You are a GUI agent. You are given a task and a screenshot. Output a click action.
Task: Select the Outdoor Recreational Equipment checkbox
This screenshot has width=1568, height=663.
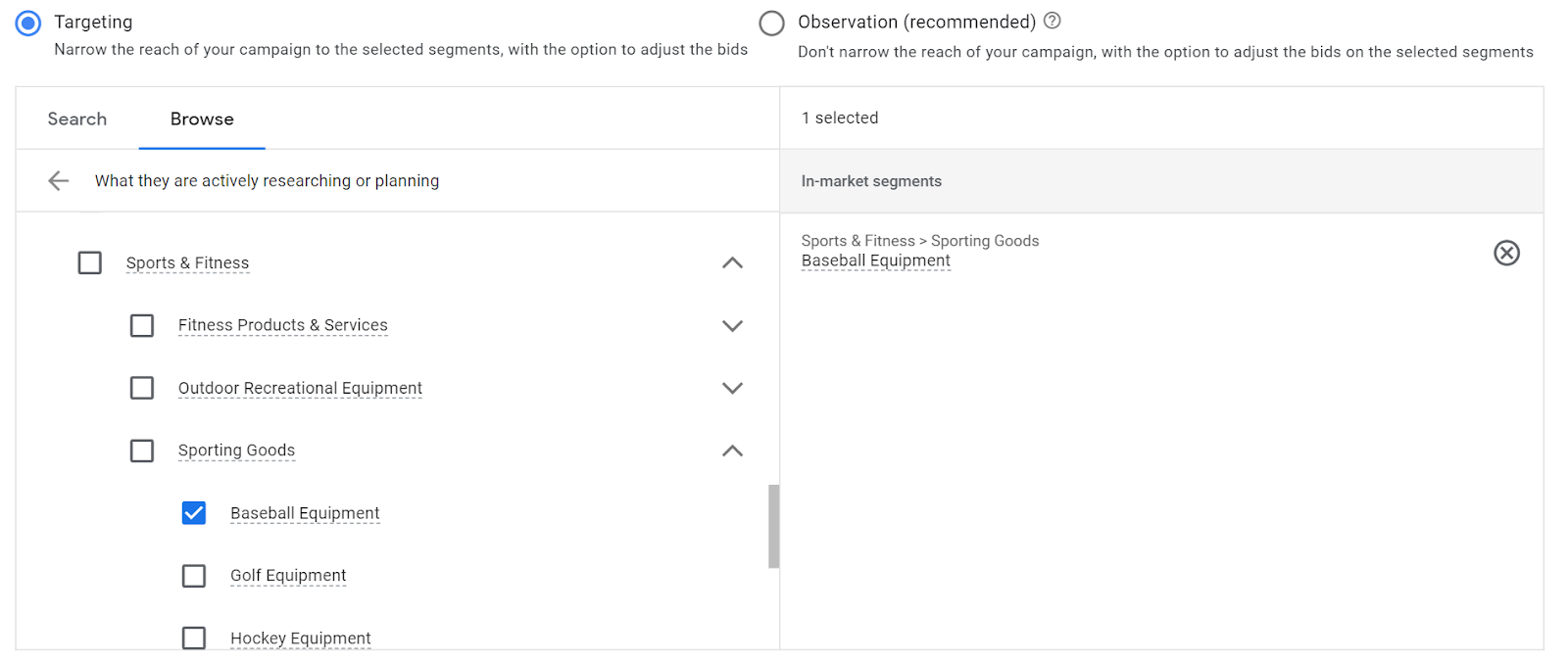tap(142, 388)
